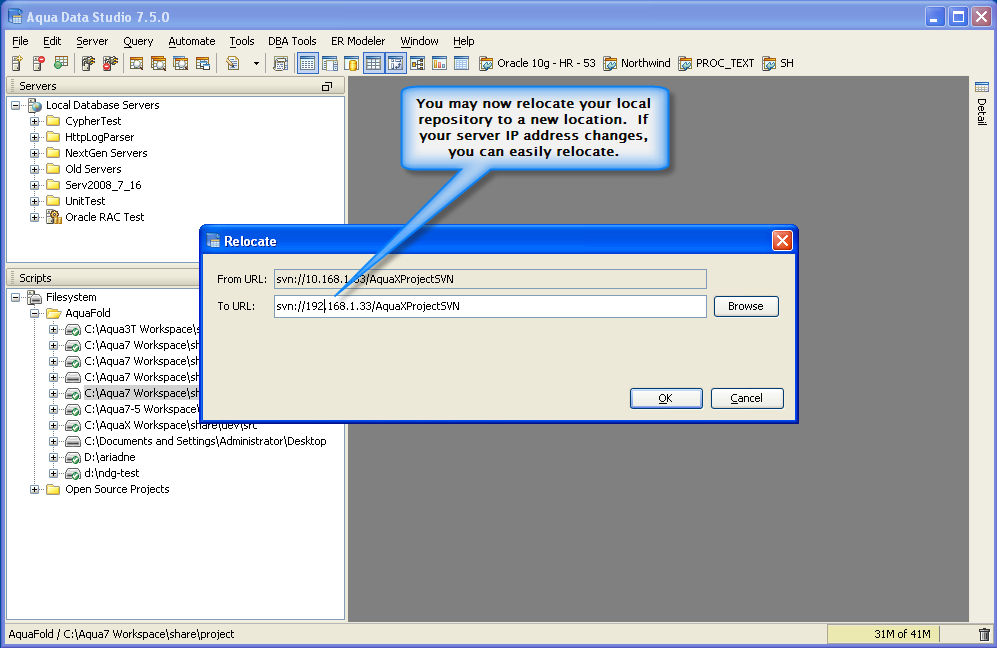Viewport: 997px width, 648px height.
Task: Click the From URL read-only field
Action: [490, 279]
